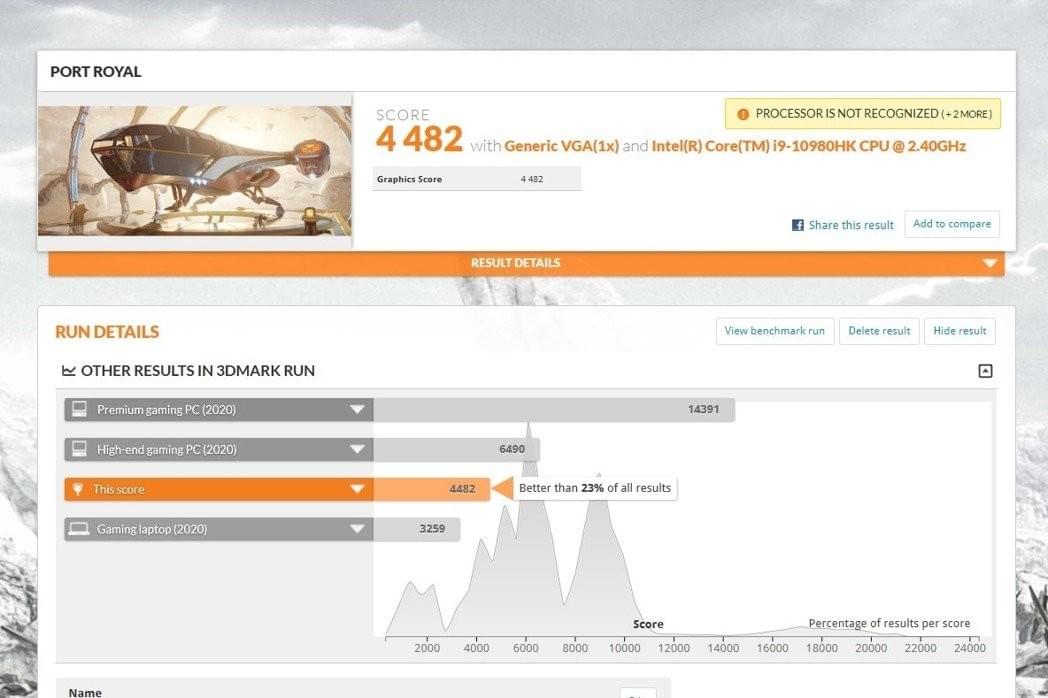The width and height of the screenshot is (1048, 698).
Task: Click the OTHER RESULTS IN 3DMARK RUN heading
Action: [197, 370]
